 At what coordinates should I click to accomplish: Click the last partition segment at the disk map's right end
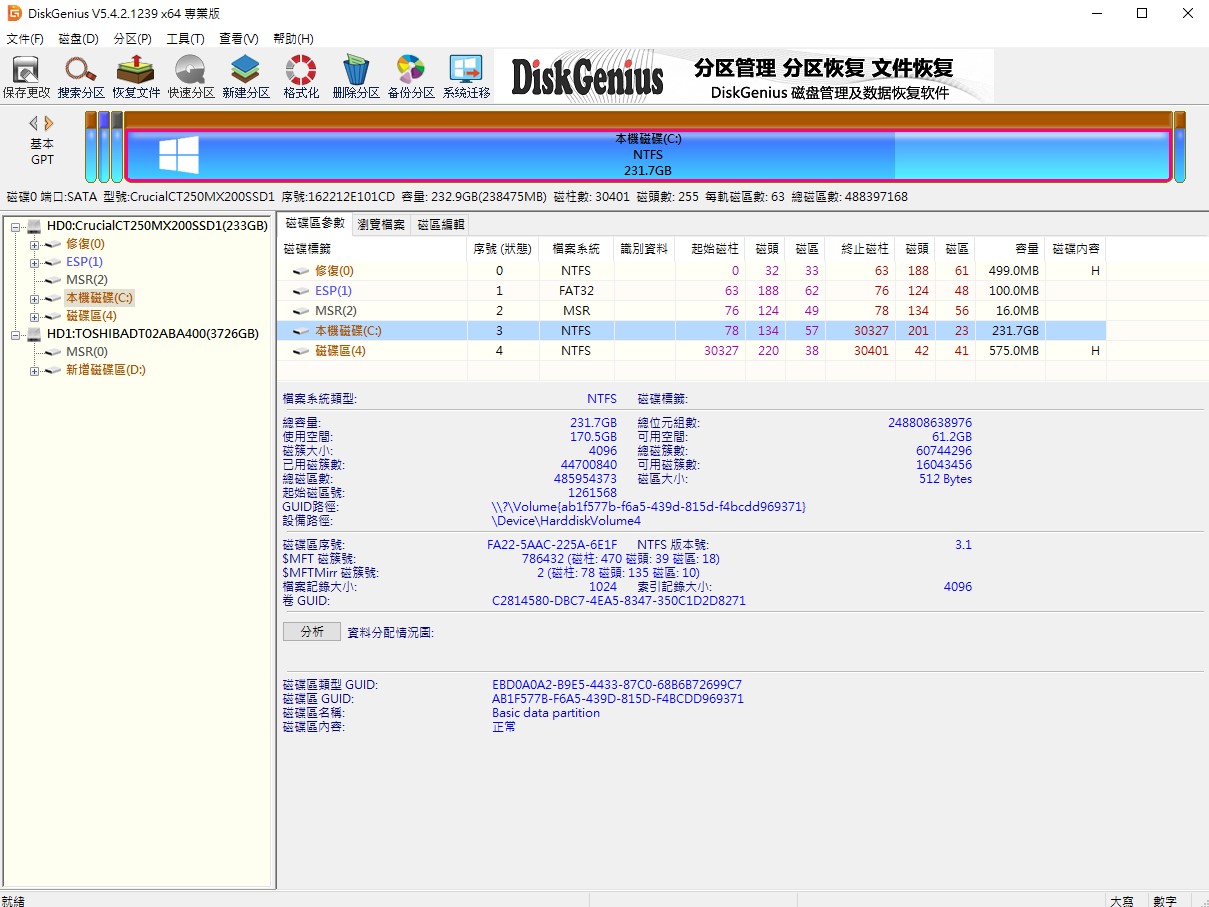point(1180,147)
